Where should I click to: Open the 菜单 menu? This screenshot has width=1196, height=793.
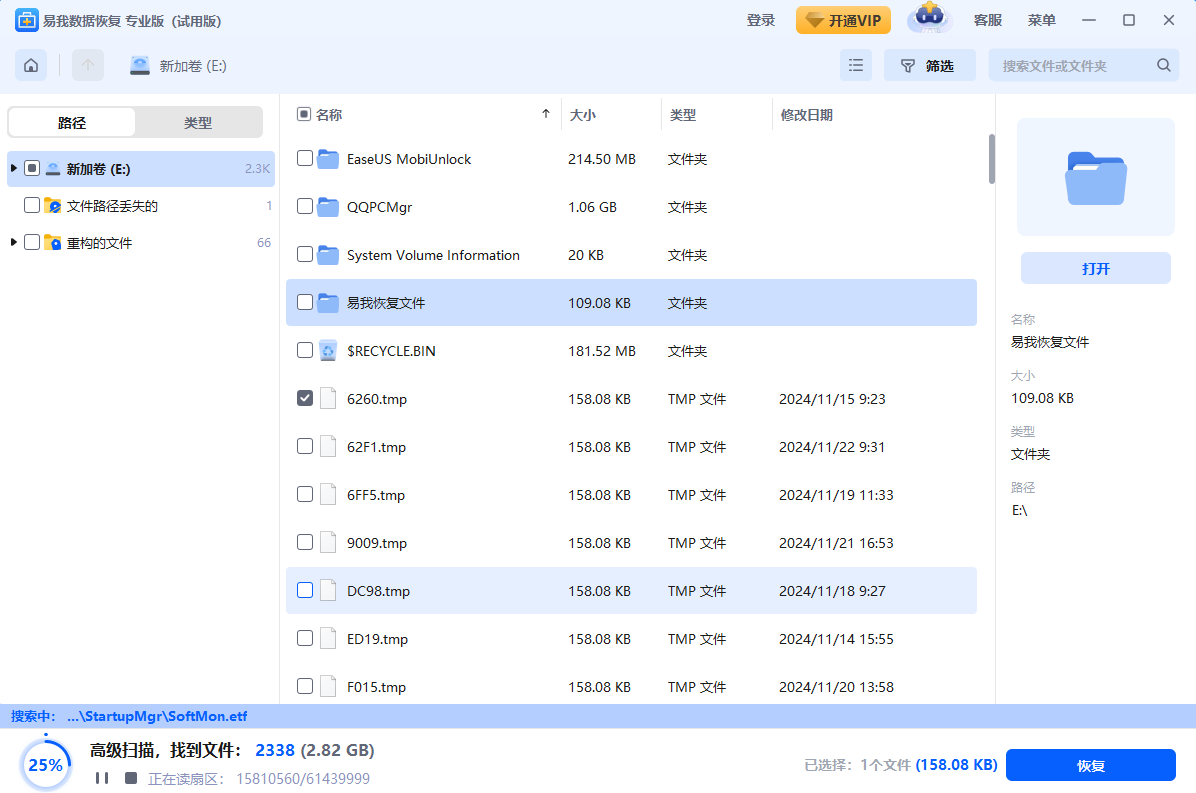(1041, 21)
